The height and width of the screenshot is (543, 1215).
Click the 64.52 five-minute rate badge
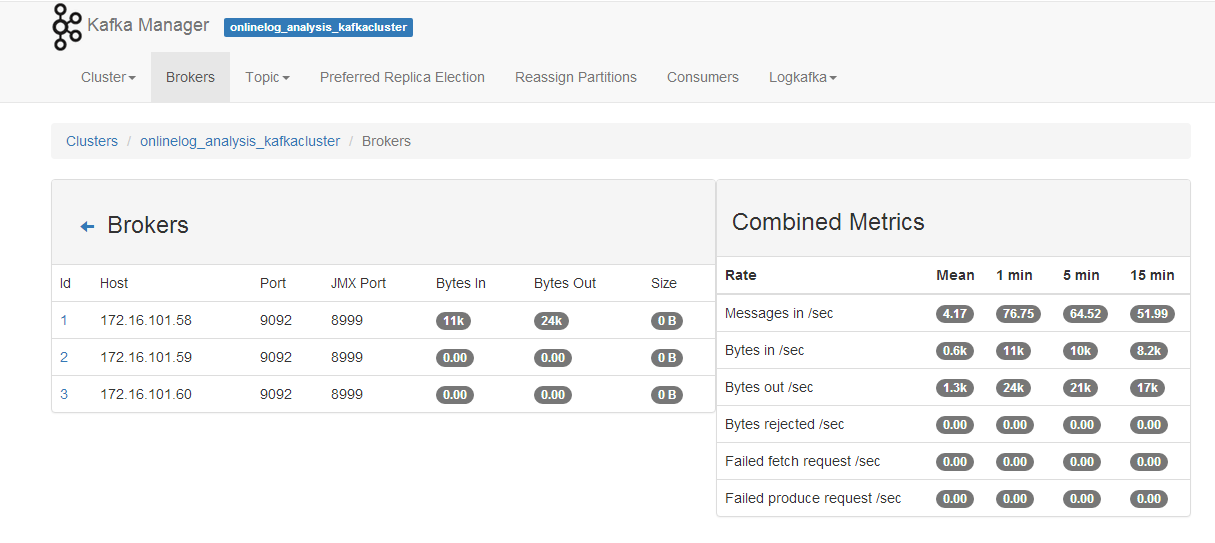[x=1085, y=314]
